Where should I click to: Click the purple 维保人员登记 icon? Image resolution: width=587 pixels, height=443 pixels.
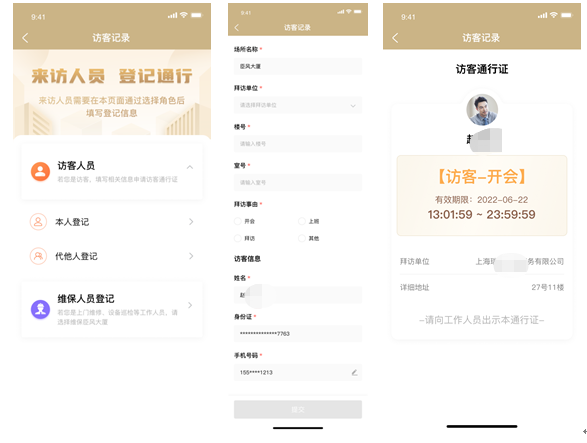tap(40, 310)
